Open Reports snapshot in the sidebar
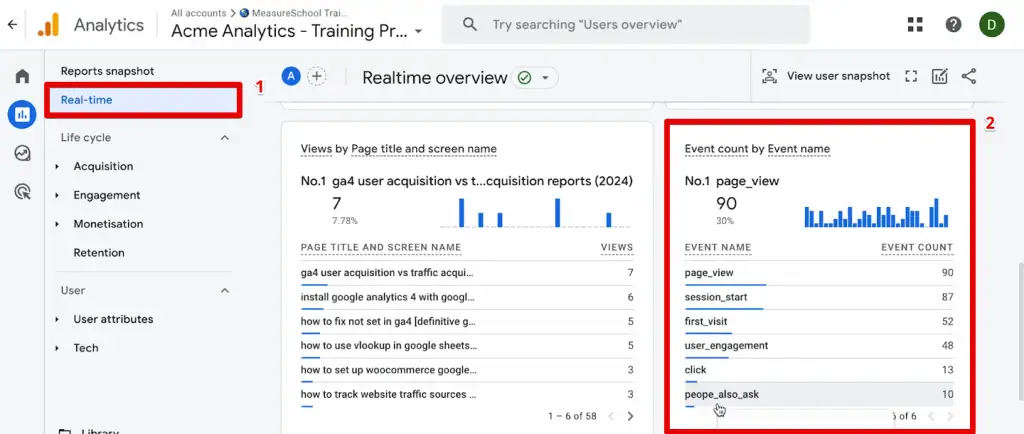Screen dimensions: 1024x434 click(x=107, y=70)
